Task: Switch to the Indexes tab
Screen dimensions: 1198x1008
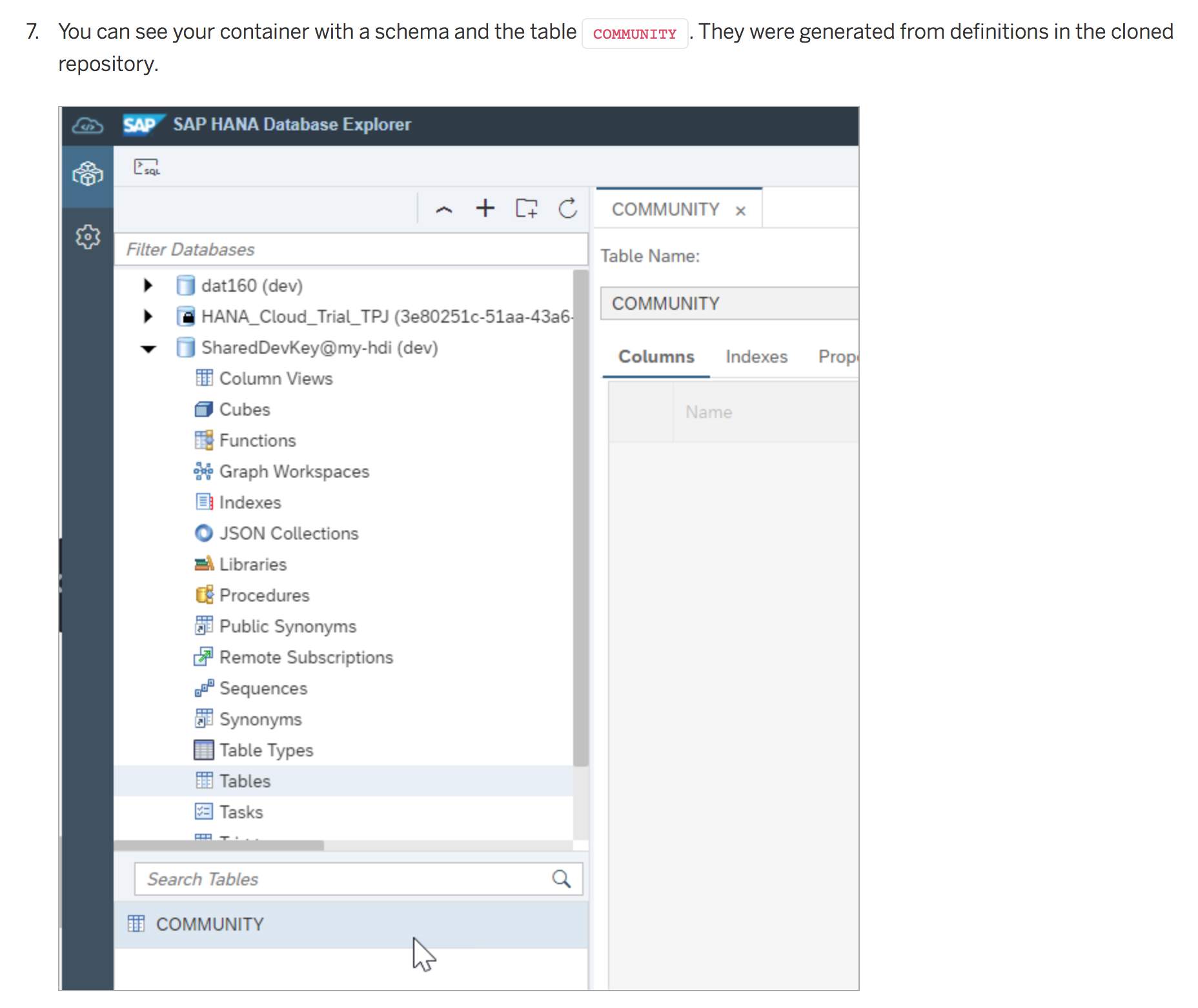Action: [756, 356]
